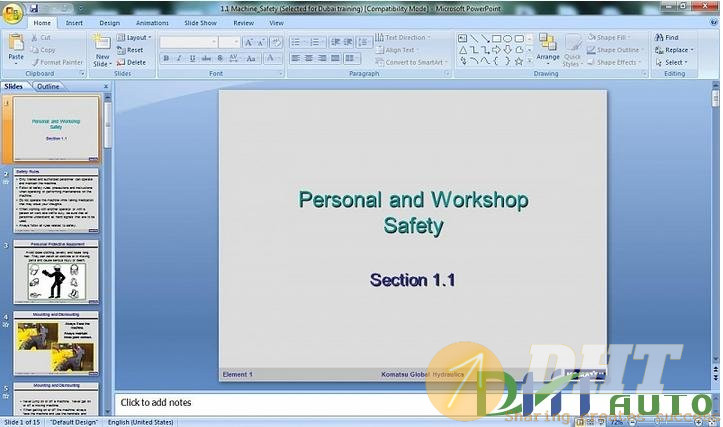Click Delete slide button
This screenshot has width=723, height=427.
click(131, 62)
